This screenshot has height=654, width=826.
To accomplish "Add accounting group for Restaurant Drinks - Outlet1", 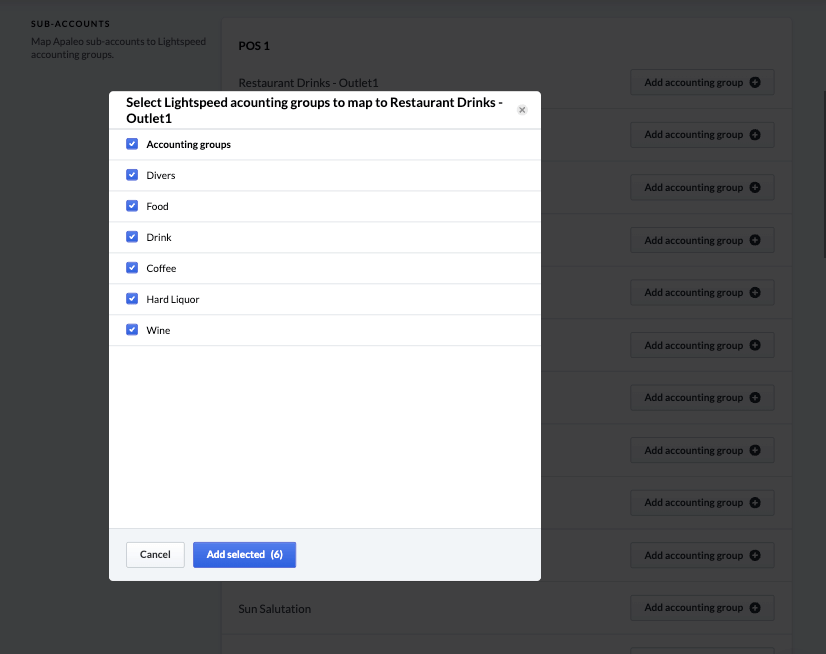I will pyautogui.click(x=702, y=82).
